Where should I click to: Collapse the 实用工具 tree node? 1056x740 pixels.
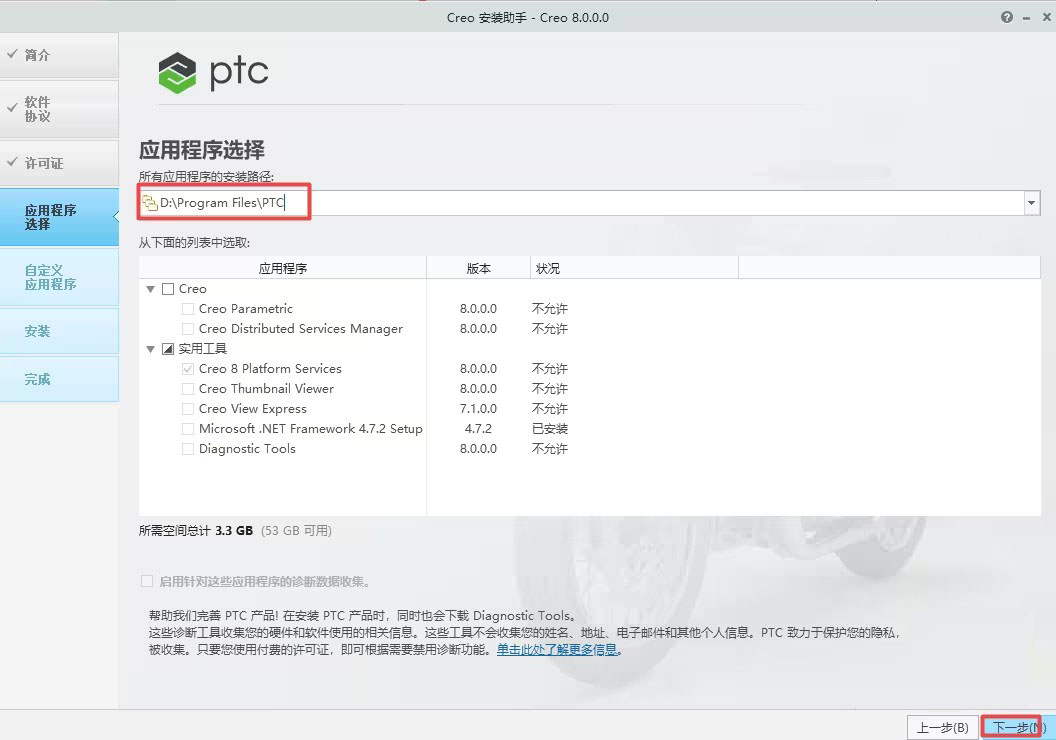point(150,348)
